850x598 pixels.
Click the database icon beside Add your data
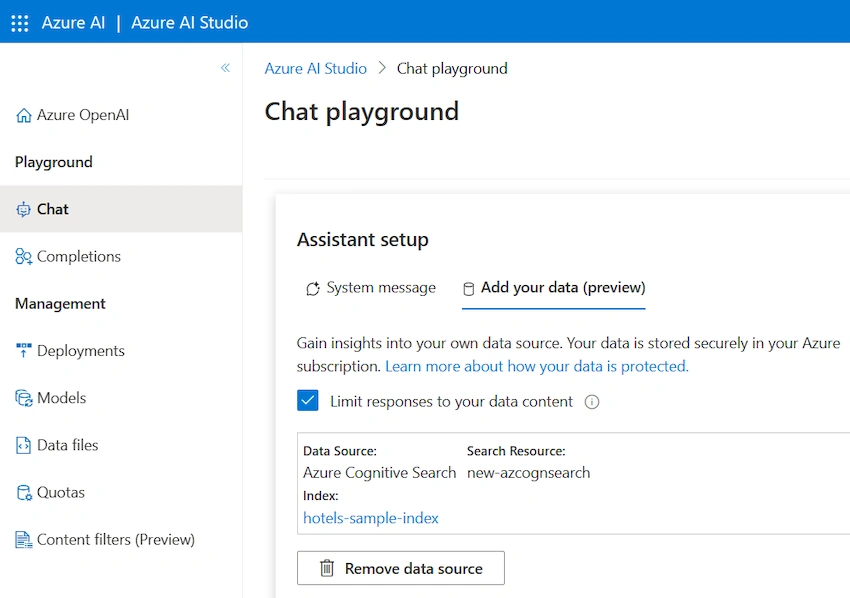(x=468, y=288)
